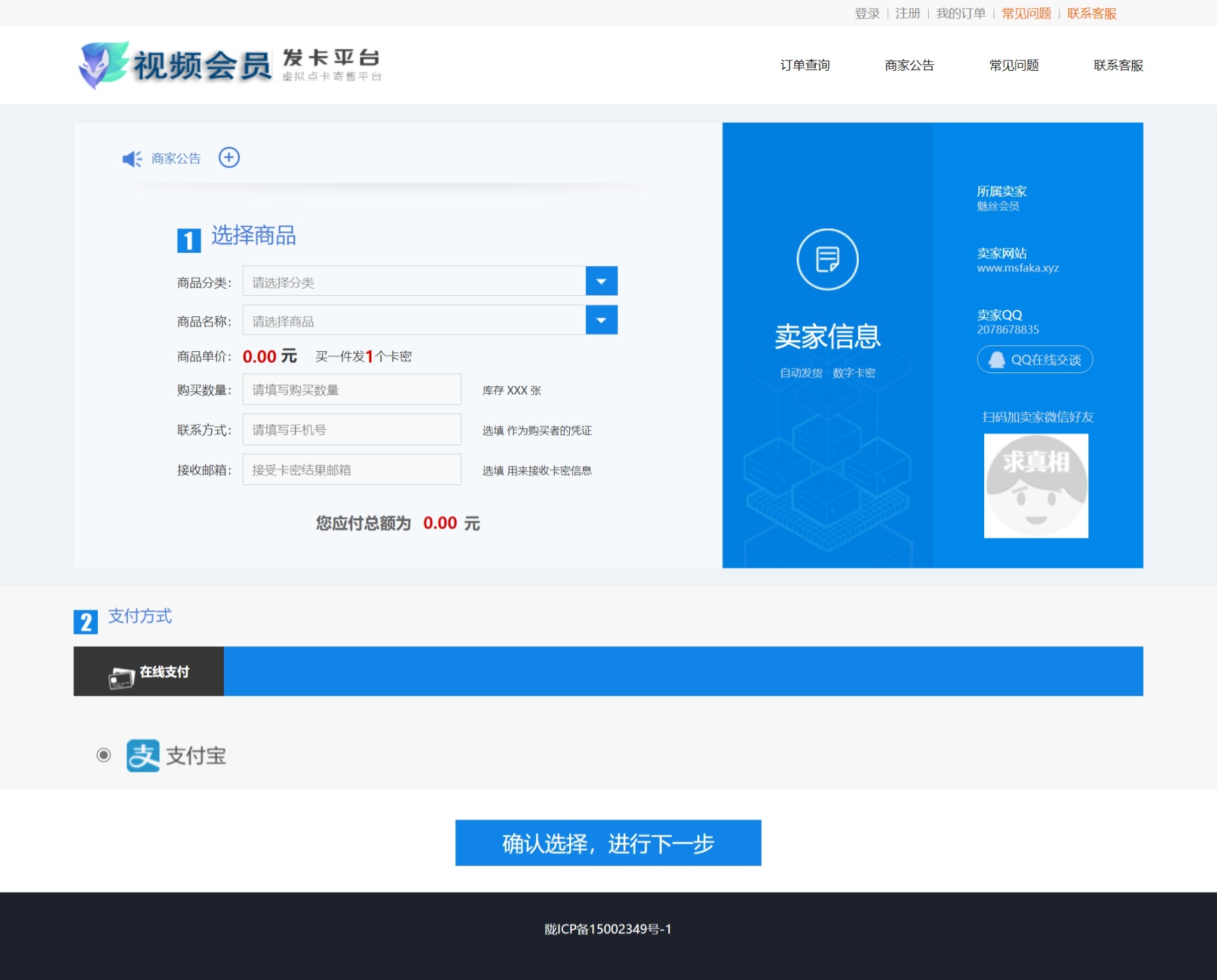Screen dimensions: 1217x980
Task: Open 我的订单 in the top bar
Action: pos(960,14)
